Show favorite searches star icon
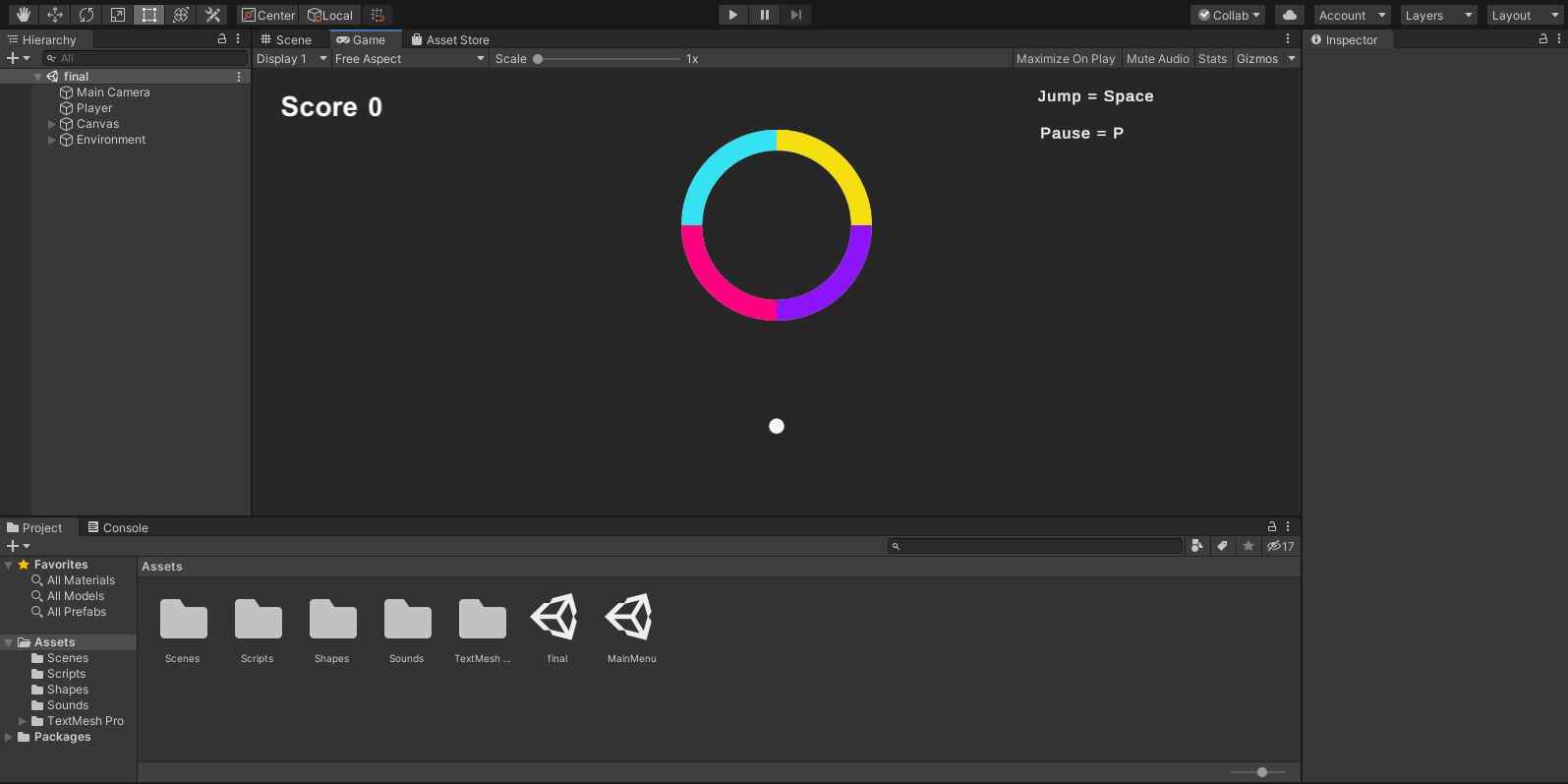This screenshot has width=1568, height=784. click(1249, 546)
